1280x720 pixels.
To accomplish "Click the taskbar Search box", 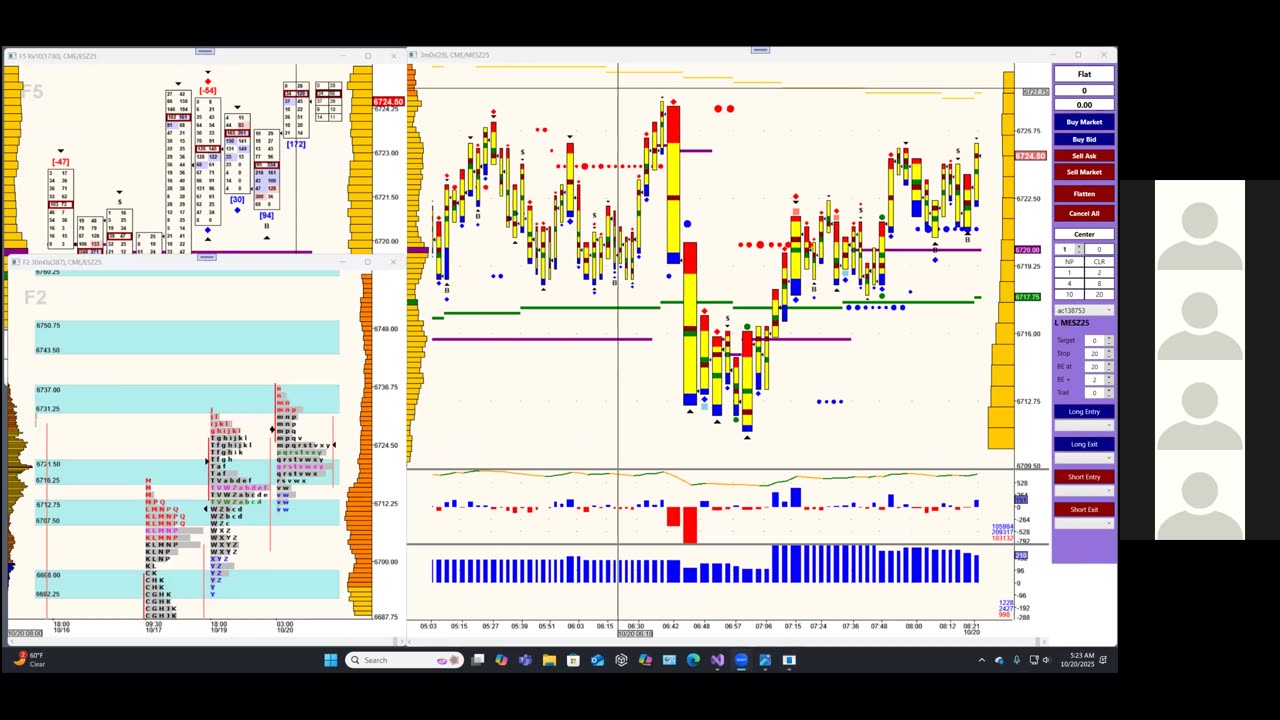I will pos(405,660).
